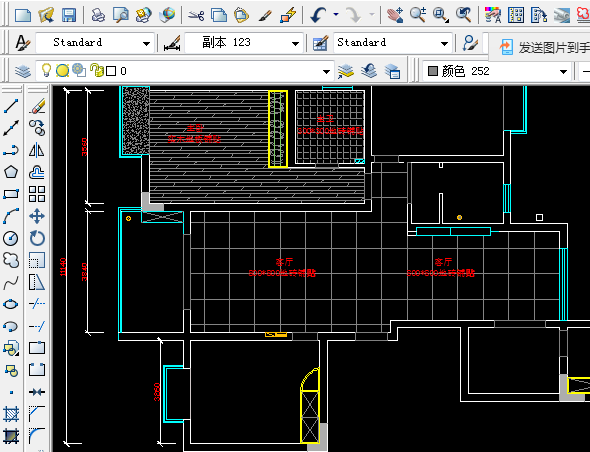
Task: Choose the Move tool
Action: [37, 216]
